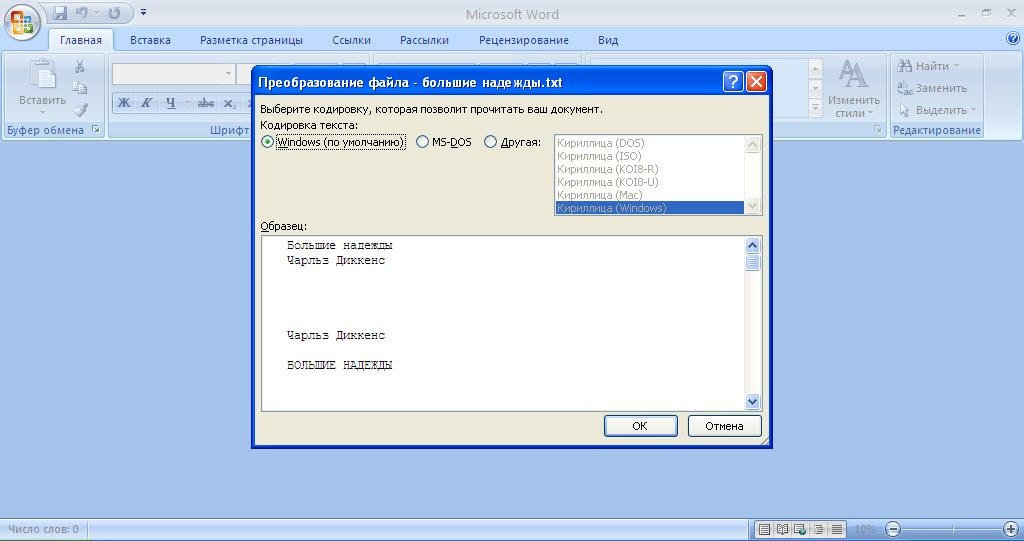The height and width of the screenshot is (541, 1024).
Task: Click zoom in plus button
Action: [1012, 529]
